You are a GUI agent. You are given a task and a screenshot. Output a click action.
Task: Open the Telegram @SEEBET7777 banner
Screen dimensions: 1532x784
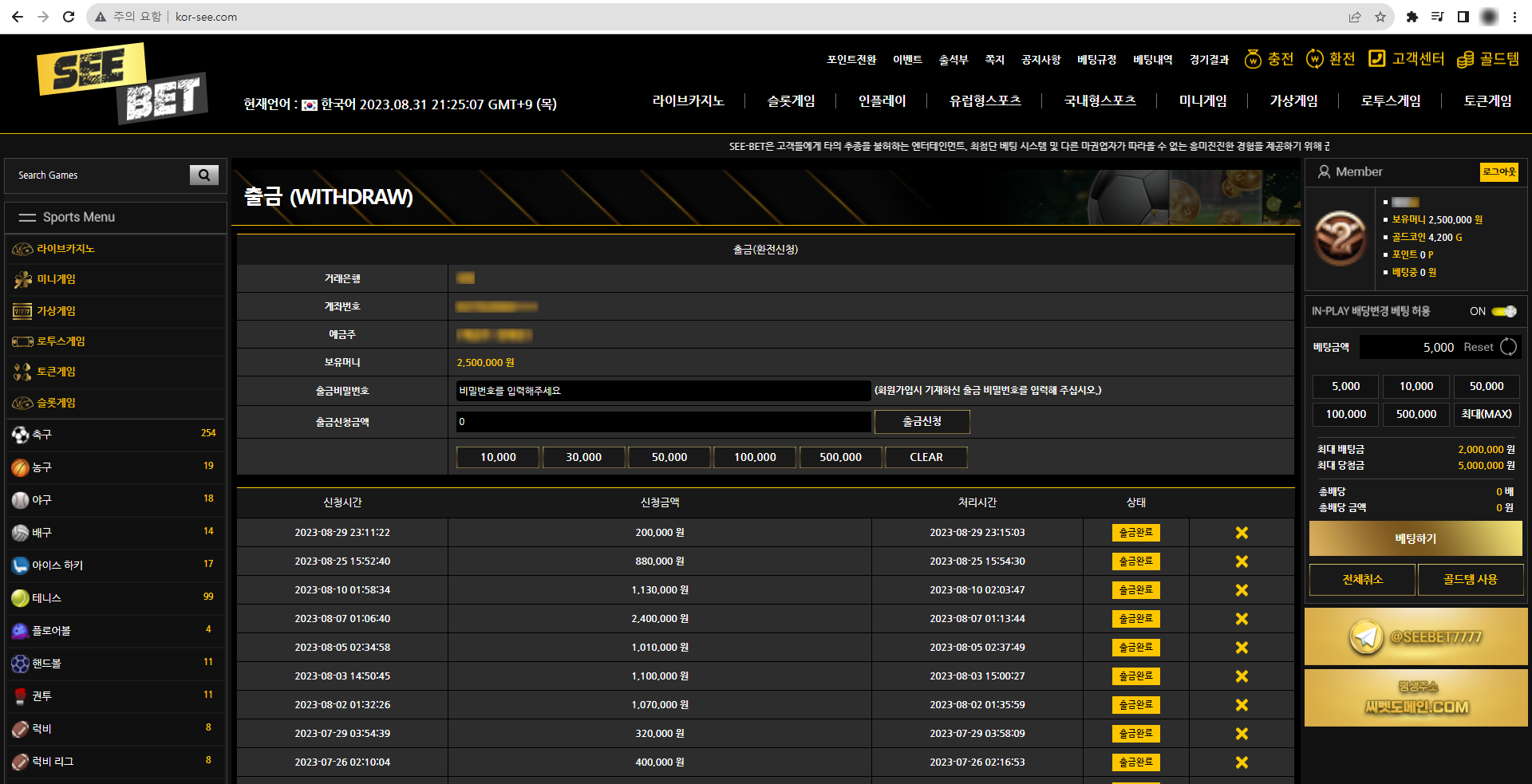tap(1416, 636)
